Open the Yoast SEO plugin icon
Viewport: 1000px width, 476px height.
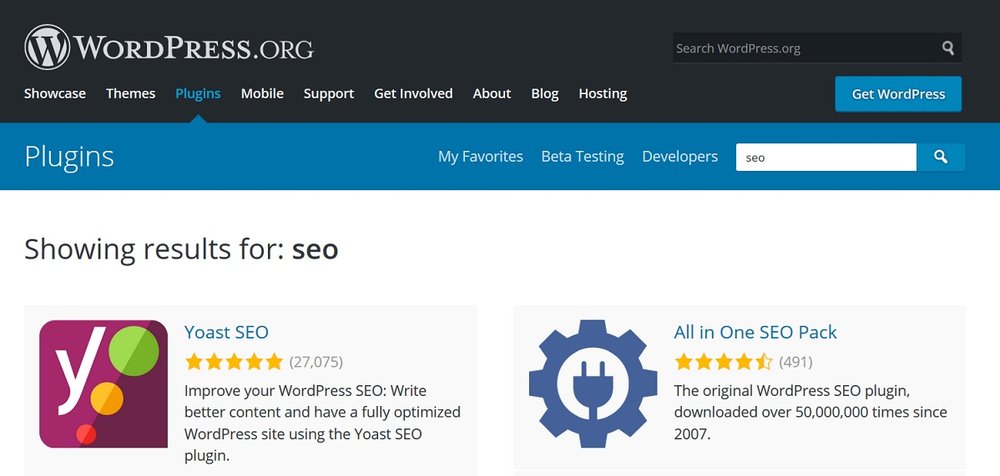tap(103, 383)
